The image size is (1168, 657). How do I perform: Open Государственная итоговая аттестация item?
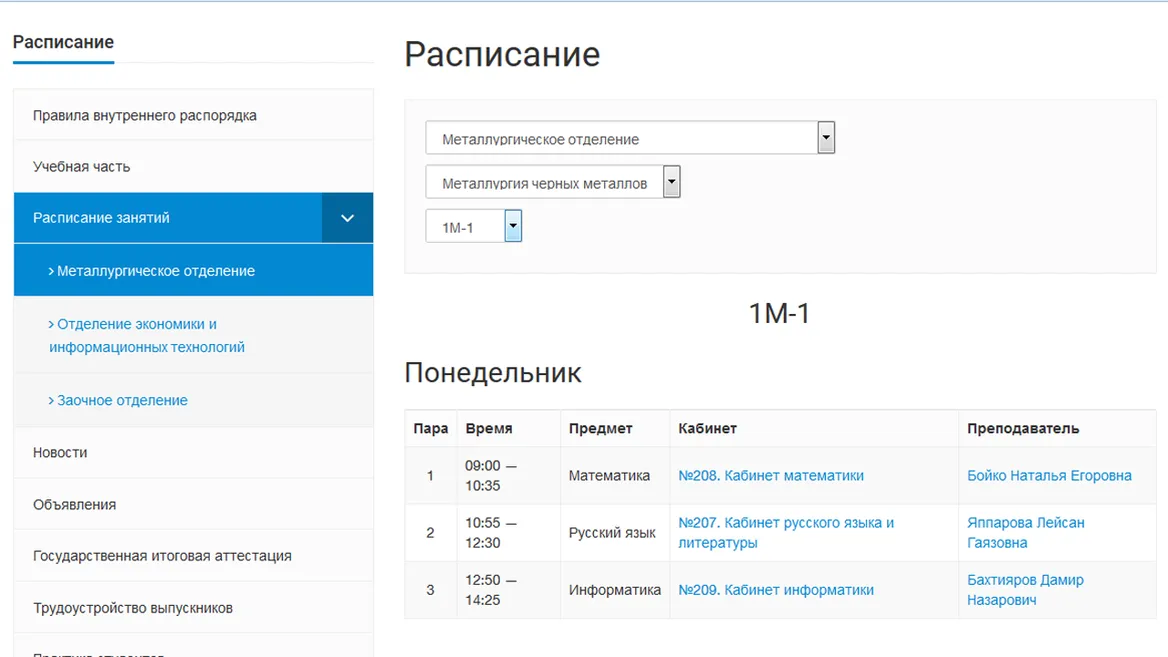tap(194, 556)
